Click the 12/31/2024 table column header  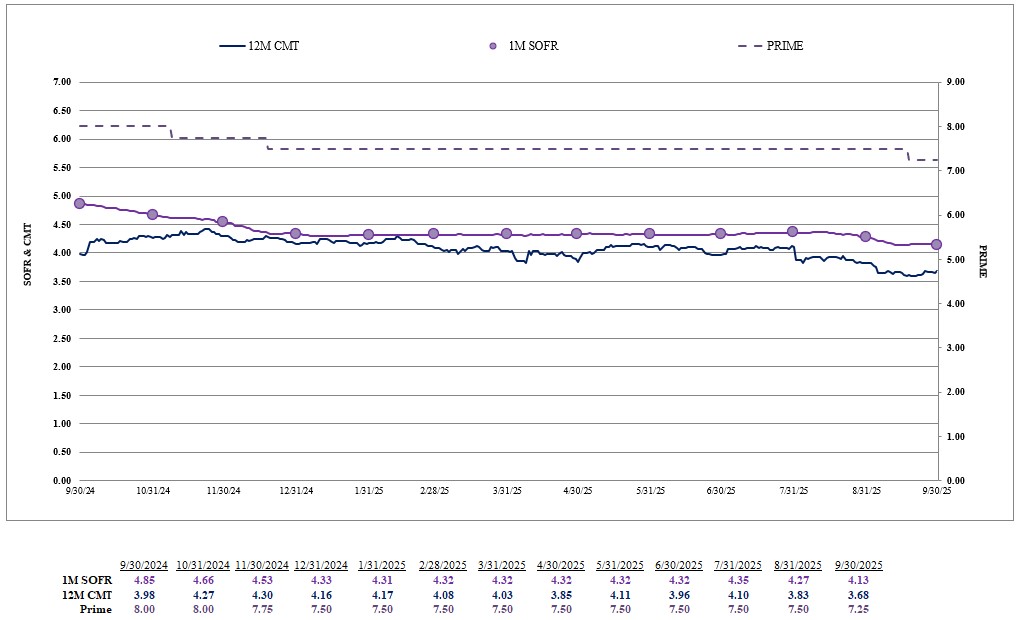pos(320,565)
